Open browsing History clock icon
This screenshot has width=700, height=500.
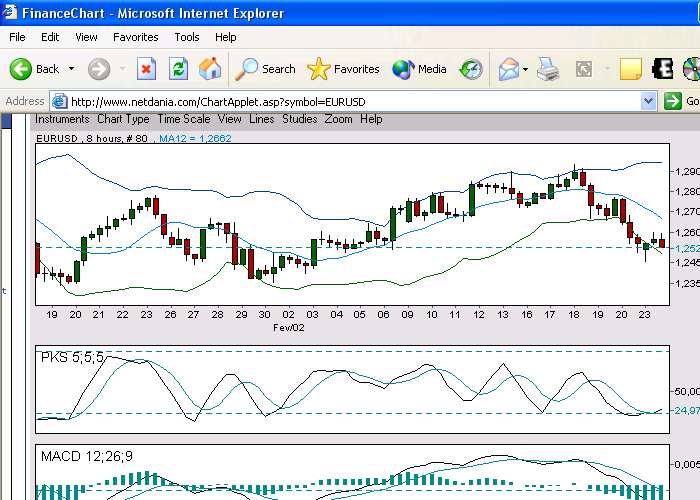click(471, 69)
